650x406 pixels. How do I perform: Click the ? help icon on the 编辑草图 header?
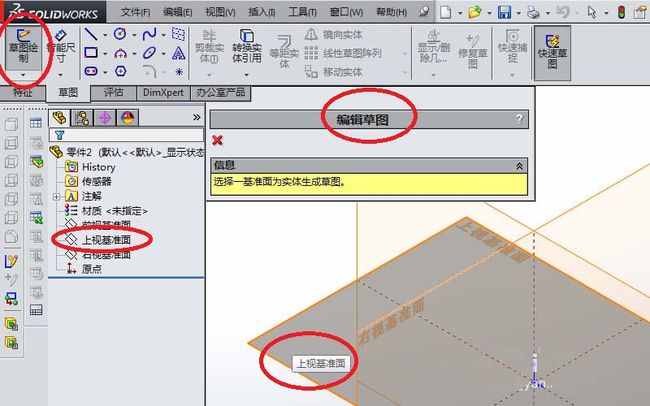[x=519, y=120]
